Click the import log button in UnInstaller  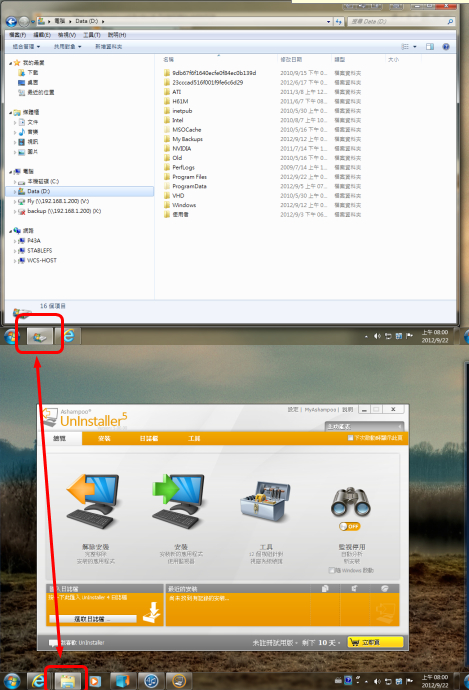click(92, 619)
